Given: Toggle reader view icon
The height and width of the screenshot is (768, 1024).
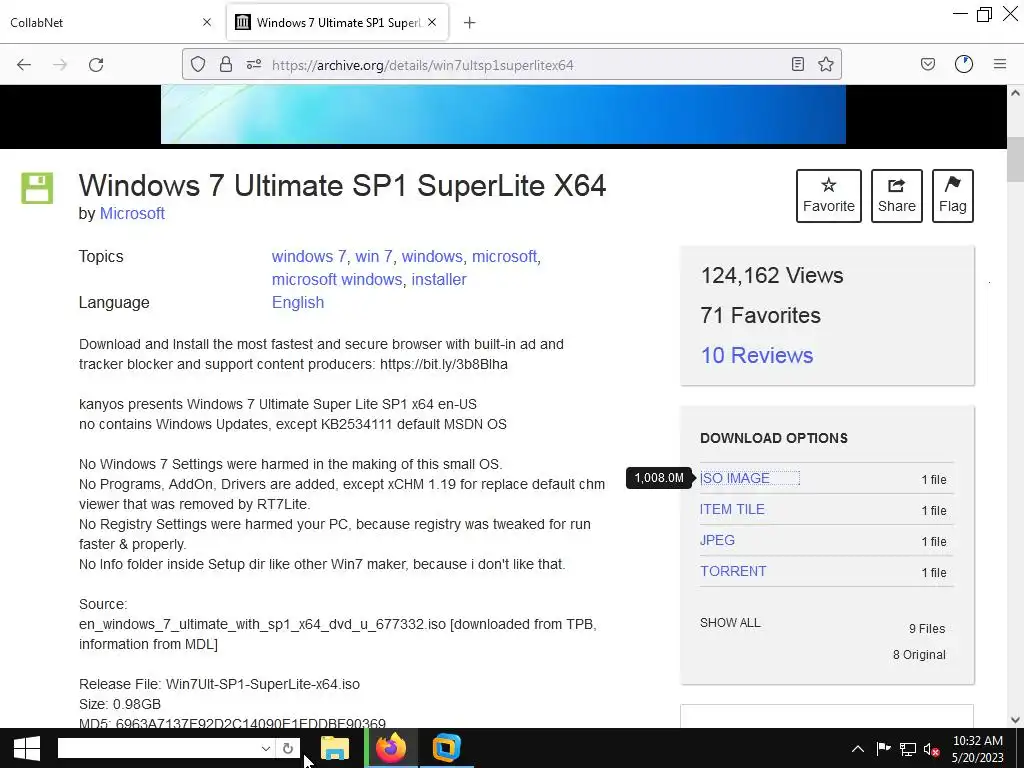Looking at the screenshot, I should [x=797, y=64].
